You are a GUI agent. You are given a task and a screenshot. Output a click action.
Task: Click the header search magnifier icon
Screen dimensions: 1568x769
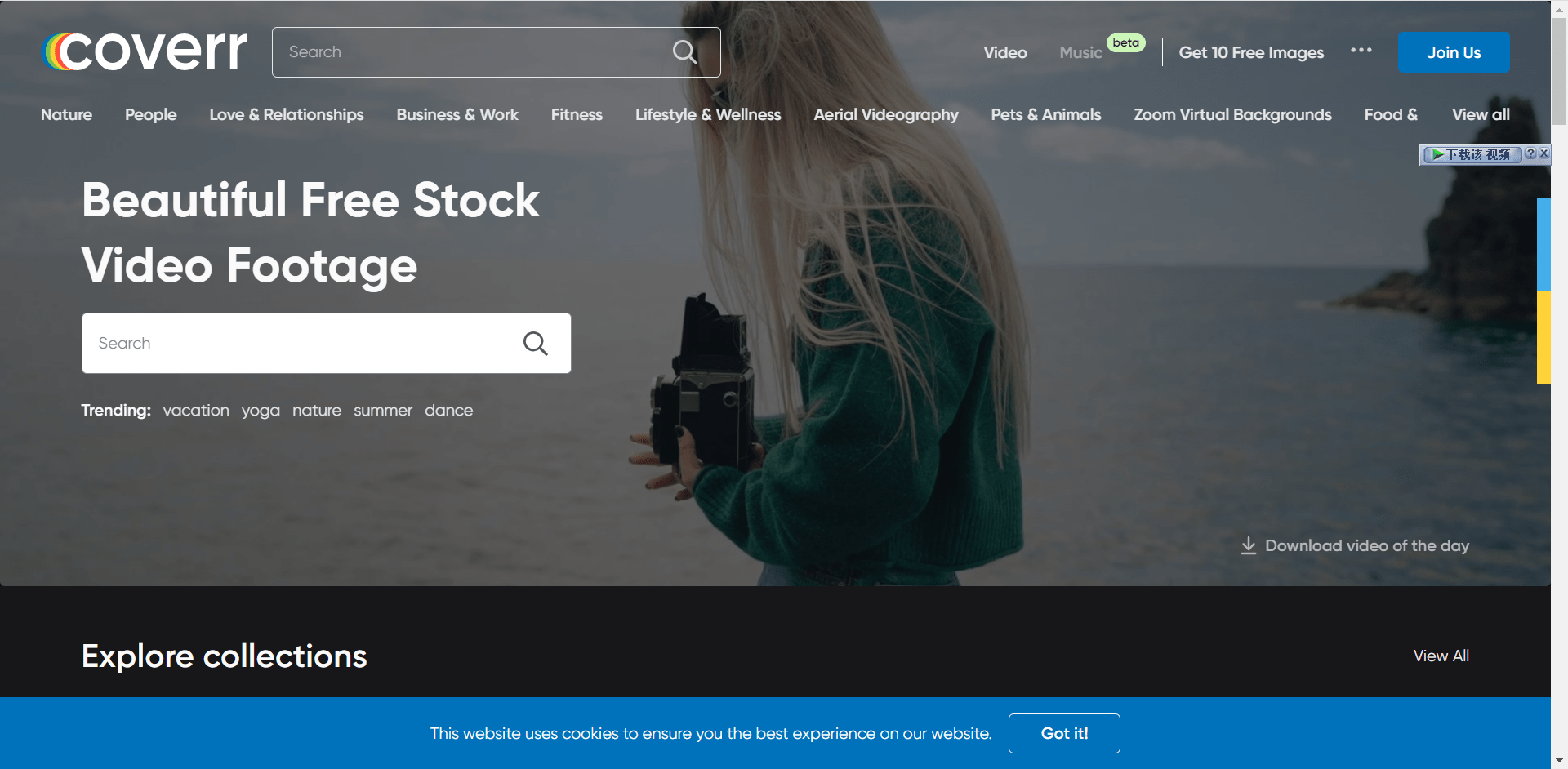click(684, 52)
